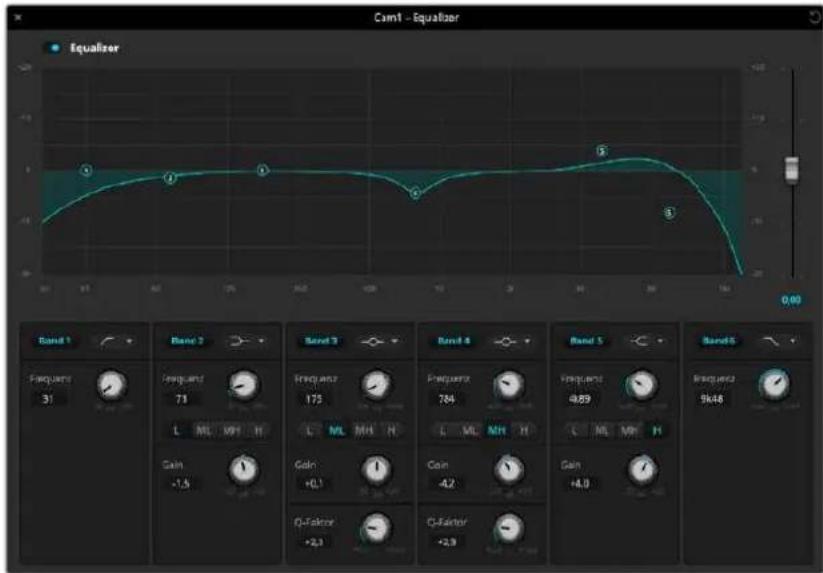Toggle the Band 4 enable button
The image size is (823, 573).
[453, 341]
